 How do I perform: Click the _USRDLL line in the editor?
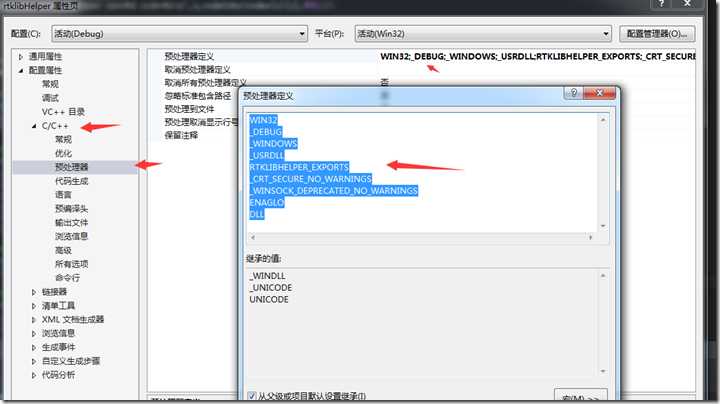tap(266, 155)
